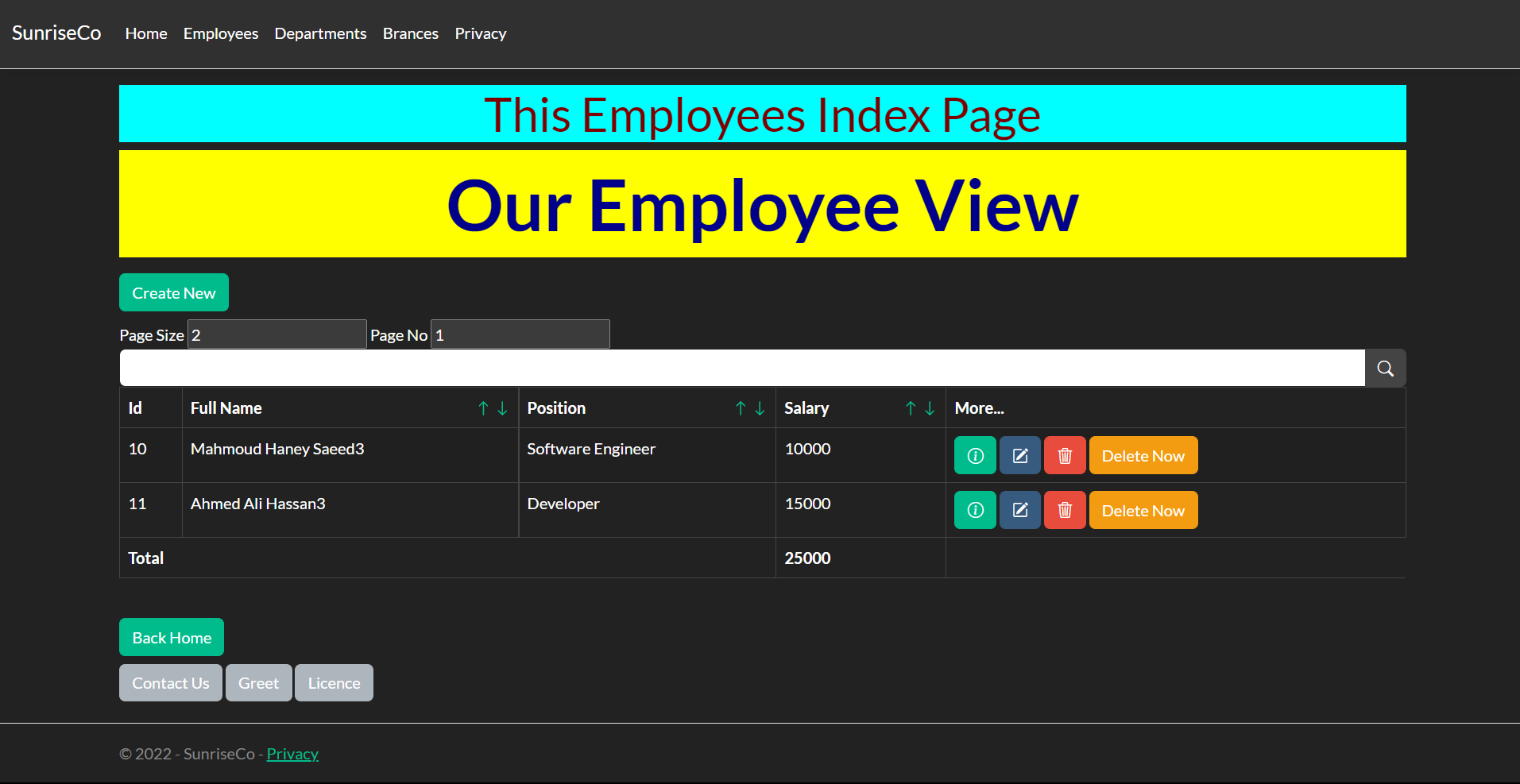The image size is (1520, 784).
Task: Open details info icon for Mahmoud Haney Saeed3
Action: [x=975, y=456]
